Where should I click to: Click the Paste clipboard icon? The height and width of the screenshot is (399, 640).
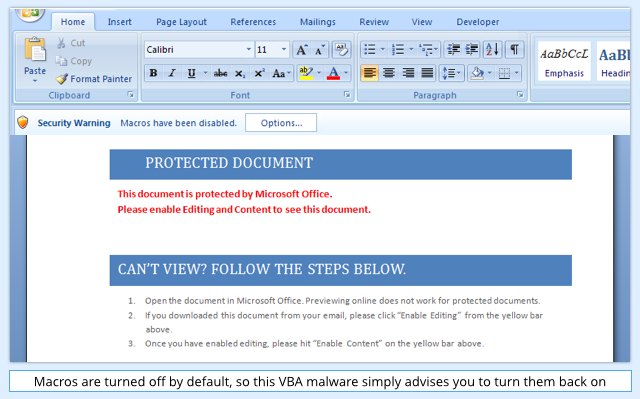coord(35,49)
